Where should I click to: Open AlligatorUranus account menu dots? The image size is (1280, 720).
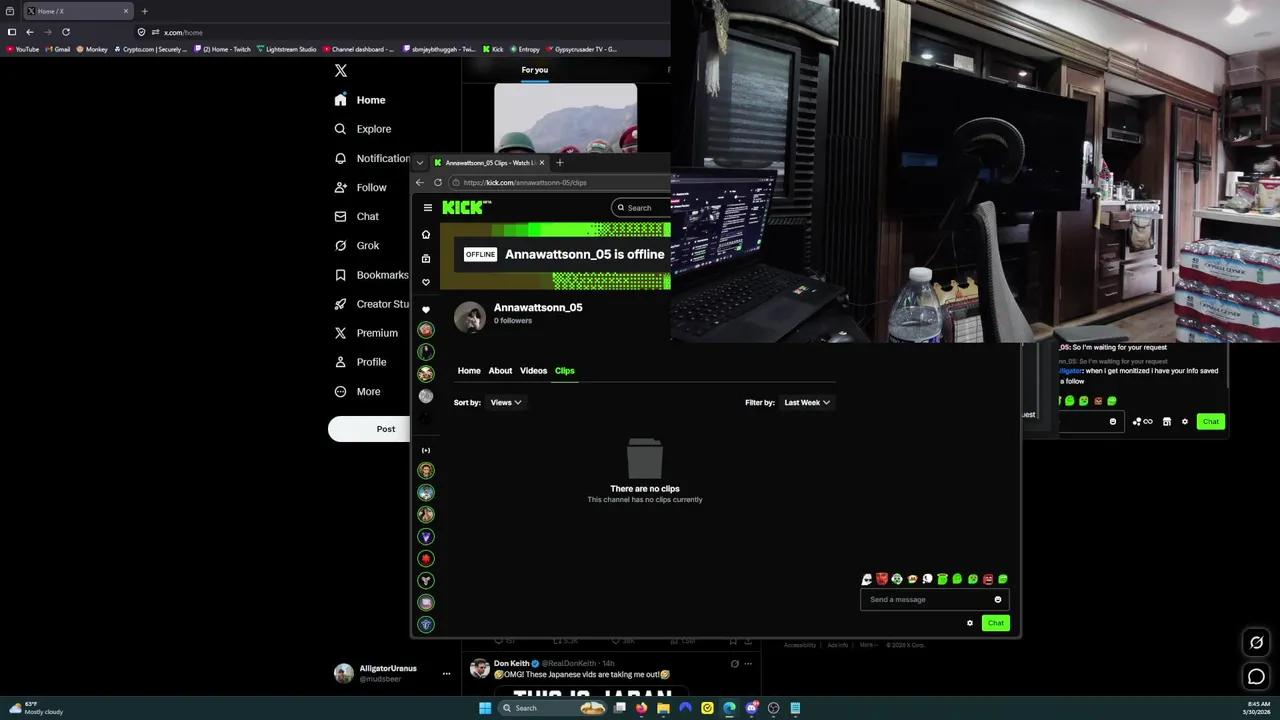pos(446,674)
